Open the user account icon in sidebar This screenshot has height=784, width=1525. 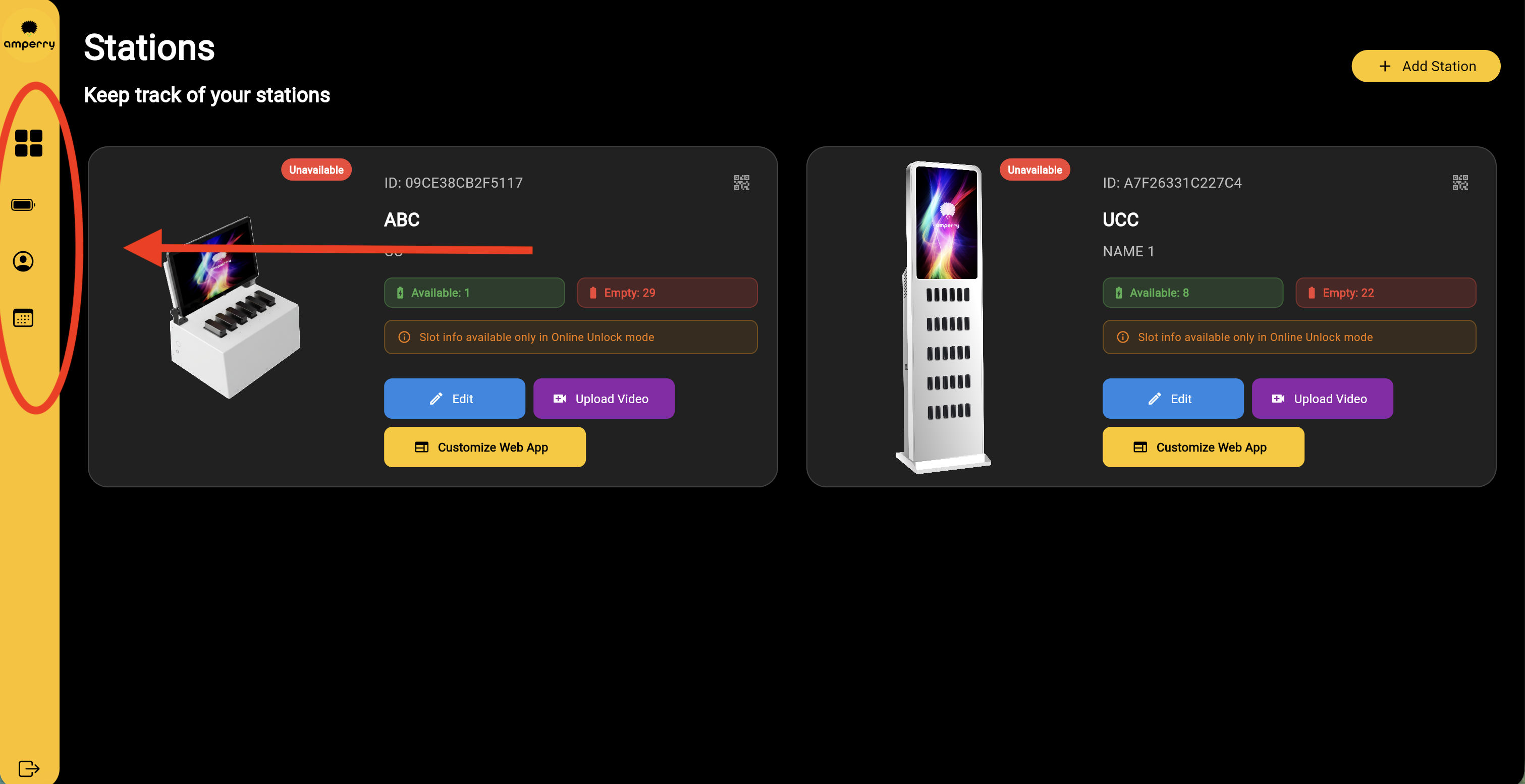click(x=24, y=261)
